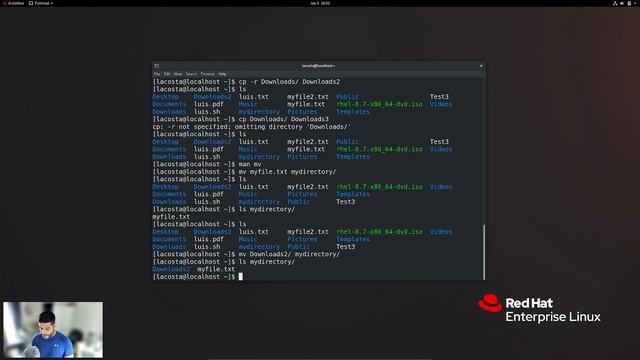Click the 'man mv' command line
The image size is (640, 360).
207,164
